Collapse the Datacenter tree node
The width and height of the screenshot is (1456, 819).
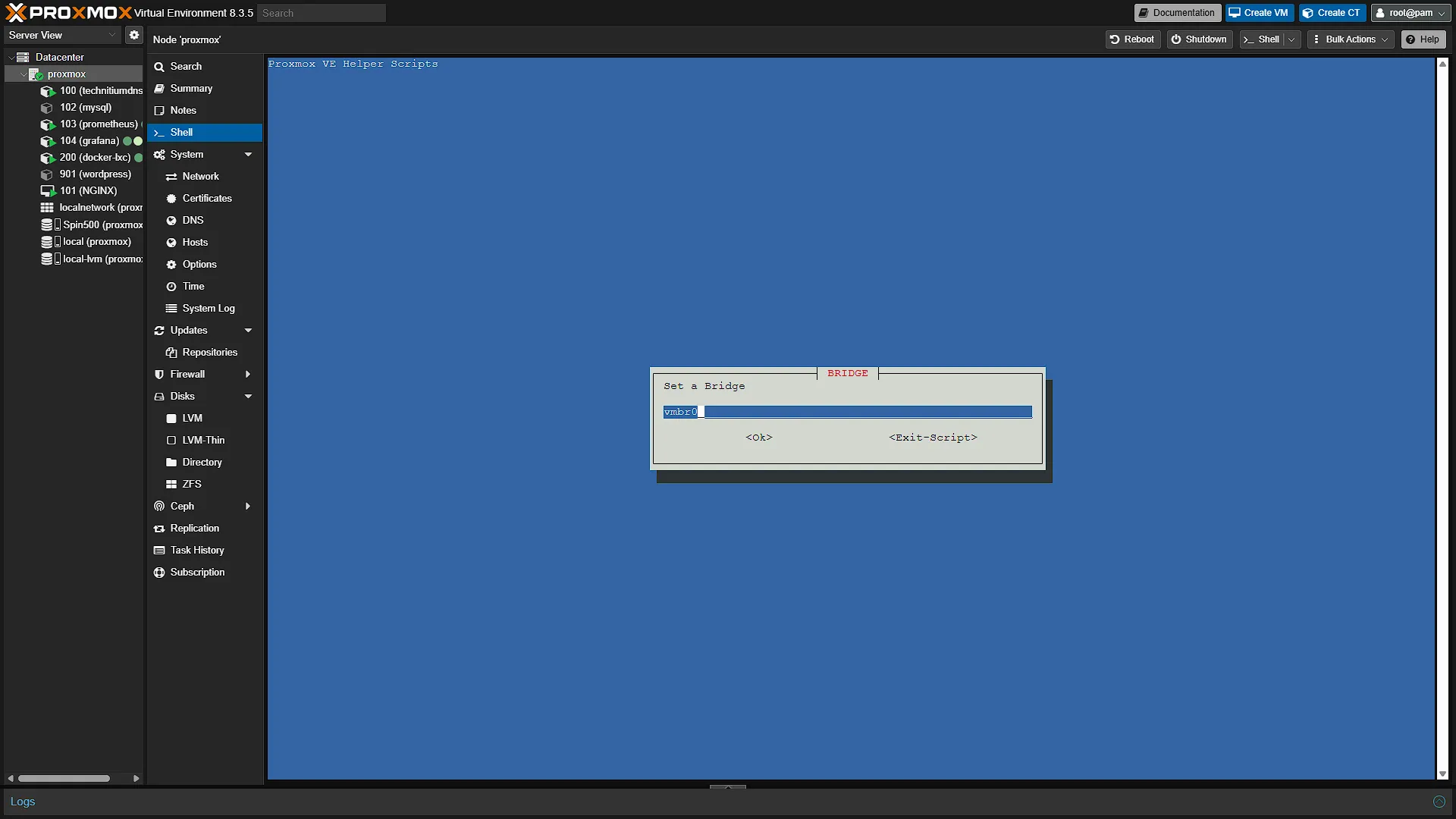pyautogui.click(x=11, y=58)
